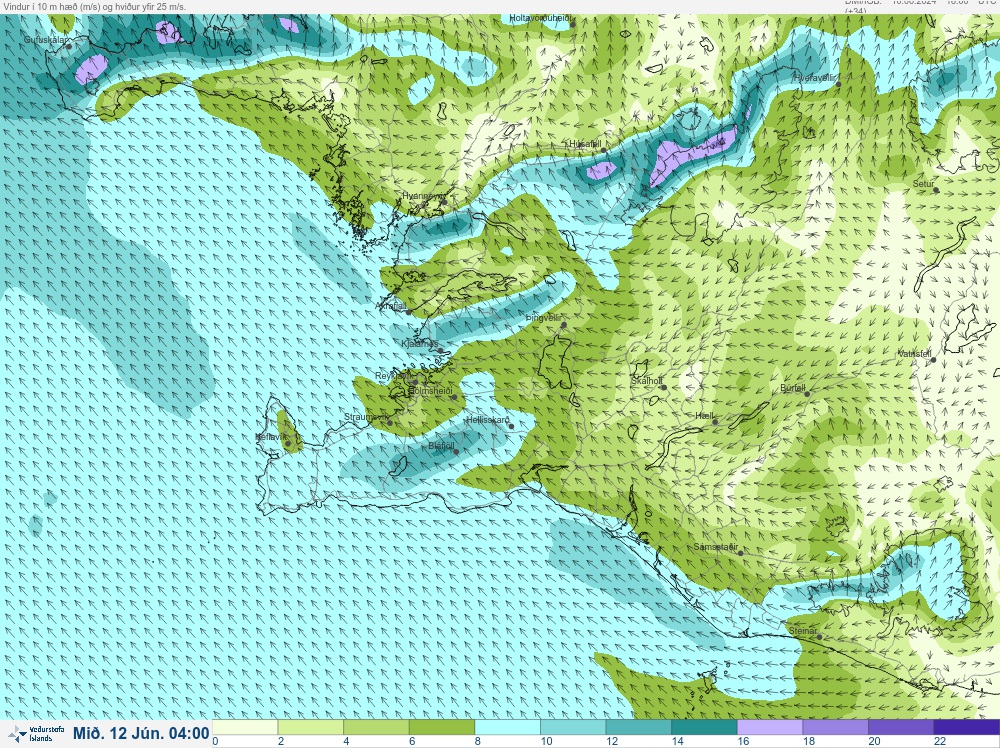Click the Hólmsheiði station marker
1000x748 pixels.
point(454,397)
